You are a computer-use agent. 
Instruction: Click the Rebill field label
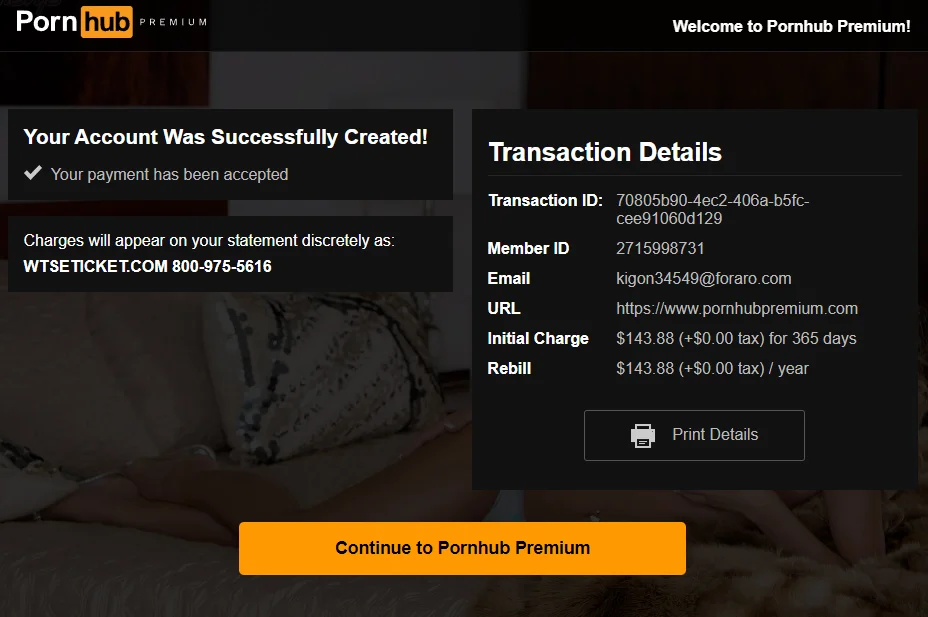point(509,369)
